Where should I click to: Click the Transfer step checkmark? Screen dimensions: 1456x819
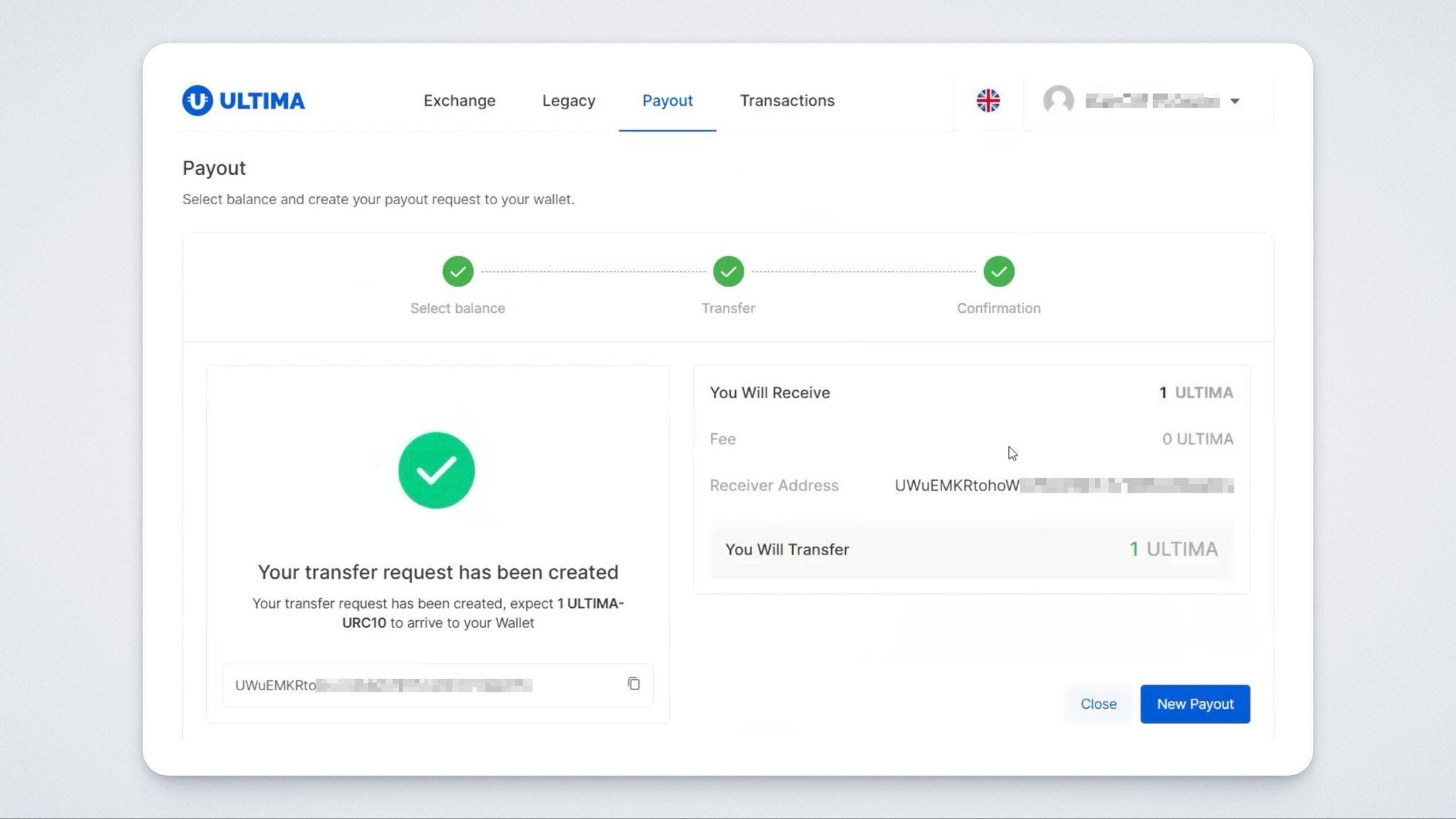point(728,272)
